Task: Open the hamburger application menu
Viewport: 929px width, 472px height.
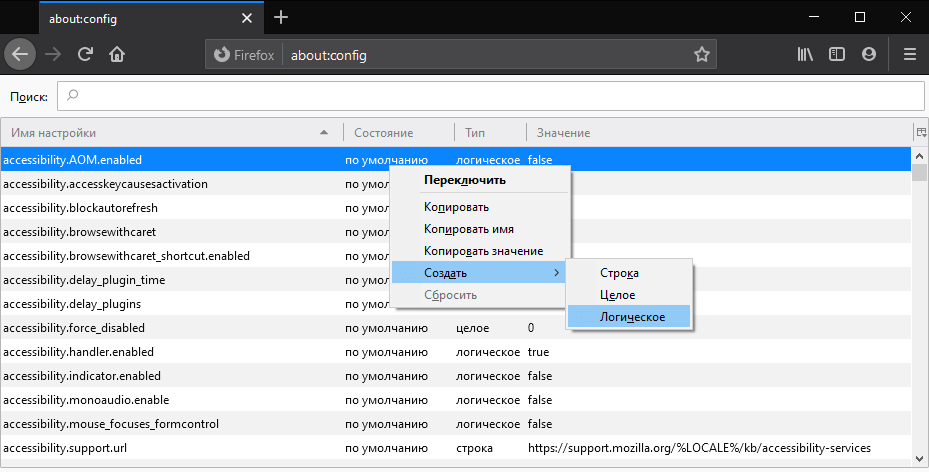Action: (x=910, y=54)
